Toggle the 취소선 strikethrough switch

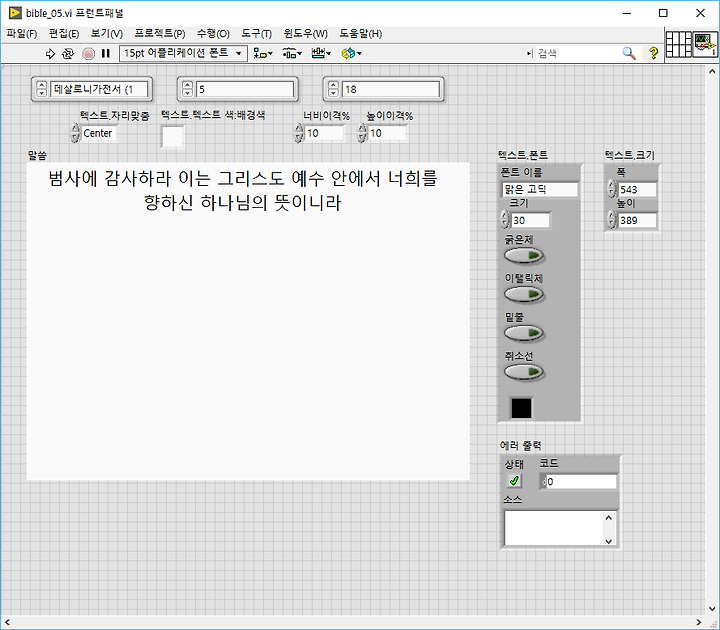point(524,371)
